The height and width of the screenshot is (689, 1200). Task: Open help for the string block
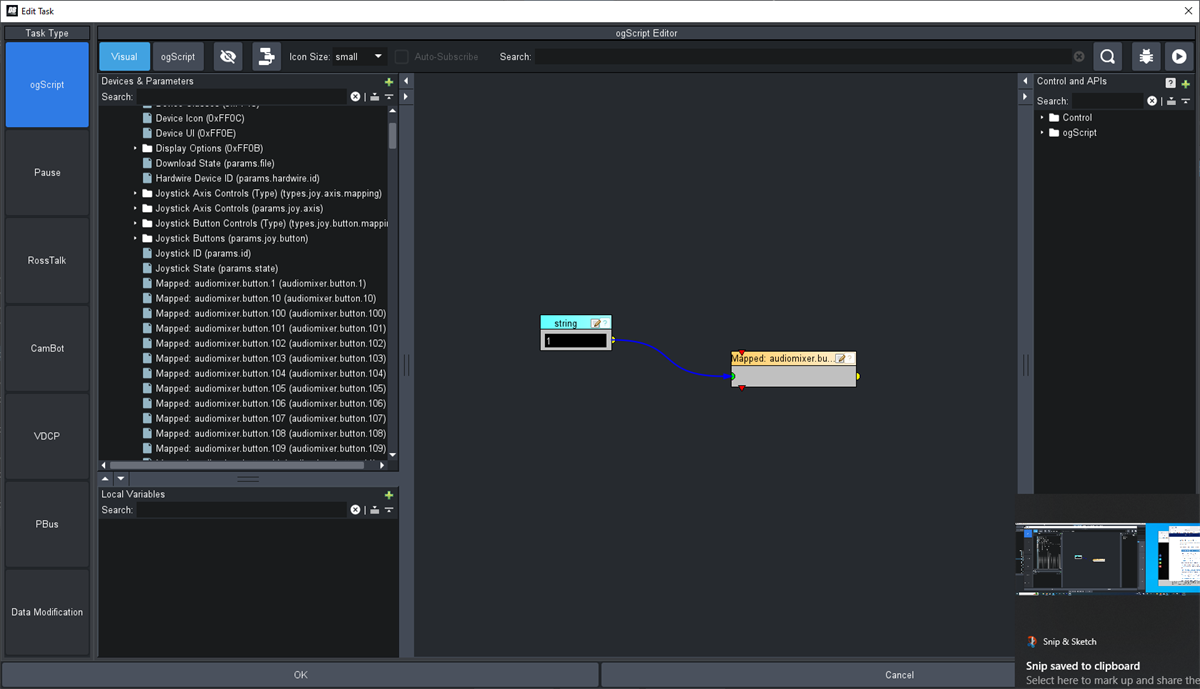605,323
